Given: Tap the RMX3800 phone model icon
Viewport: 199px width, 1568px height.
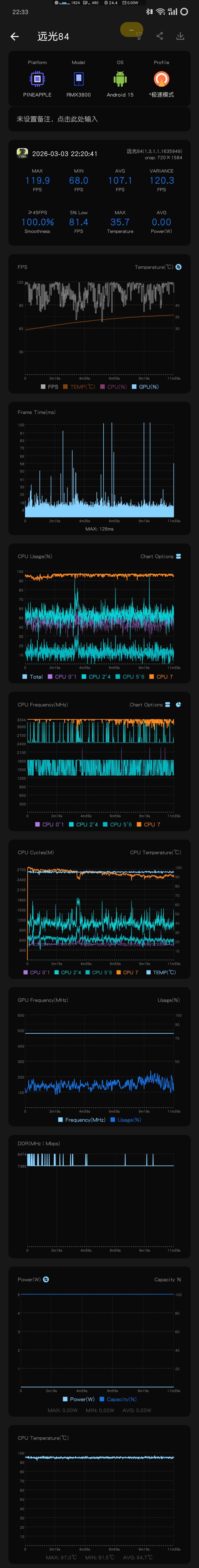Looking at the screenshot, I should (x=79, y=79).
